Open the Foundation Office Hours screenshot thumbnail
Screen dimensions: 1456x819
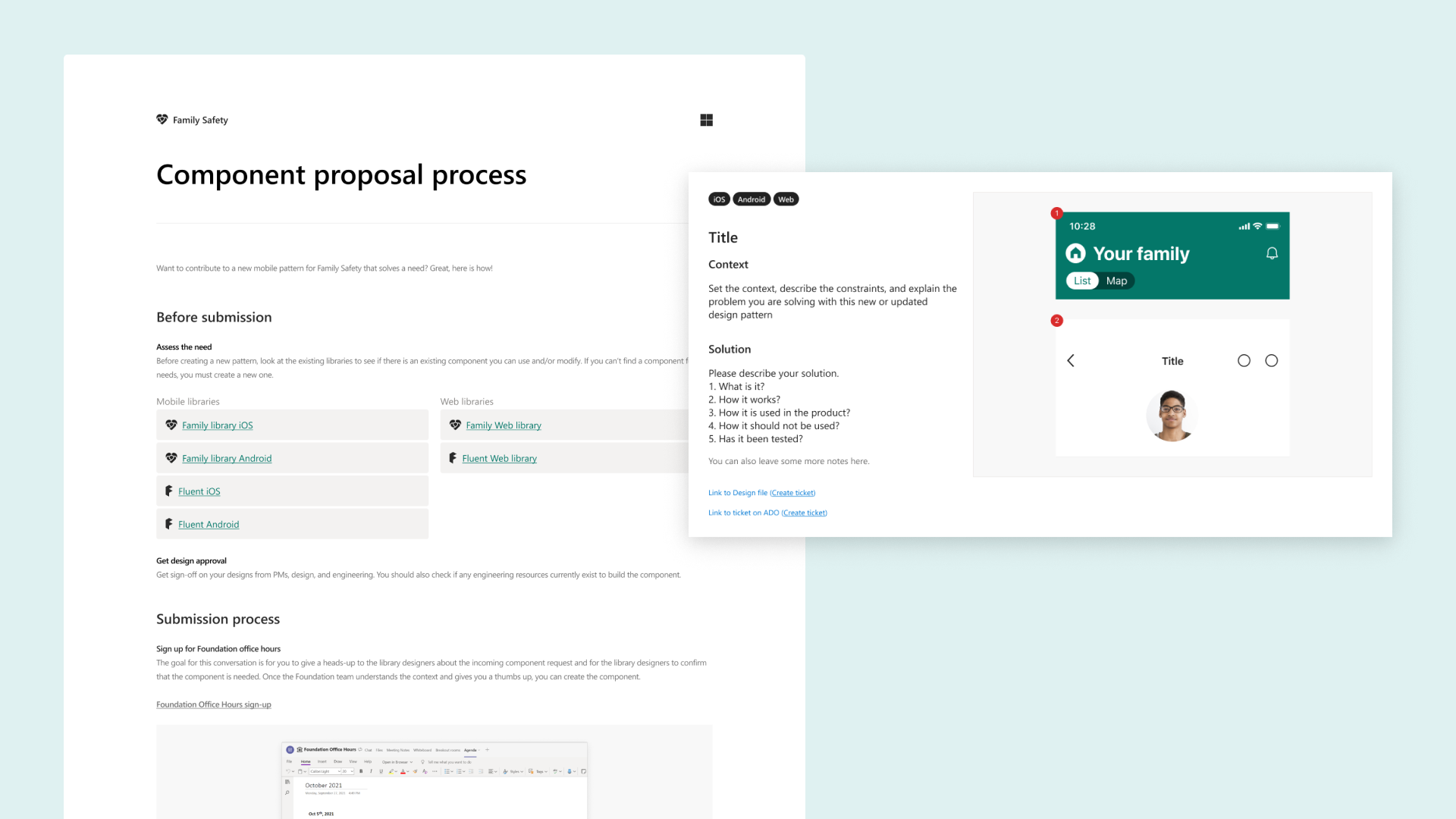coord(434,780)
